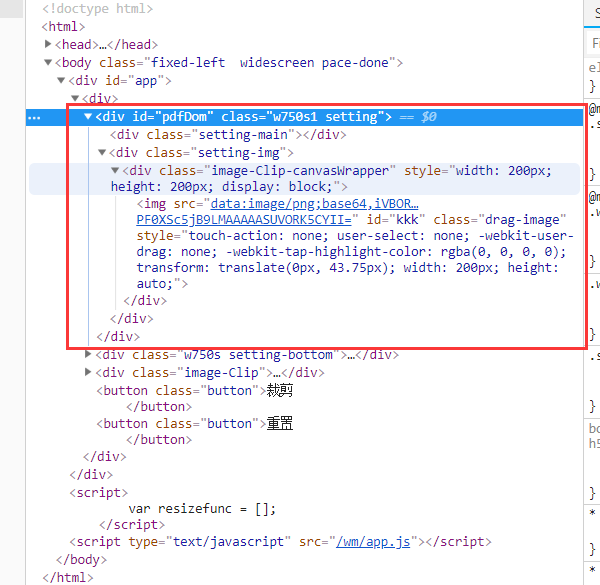Collapse the body fixed-left element

click(48, 62)
